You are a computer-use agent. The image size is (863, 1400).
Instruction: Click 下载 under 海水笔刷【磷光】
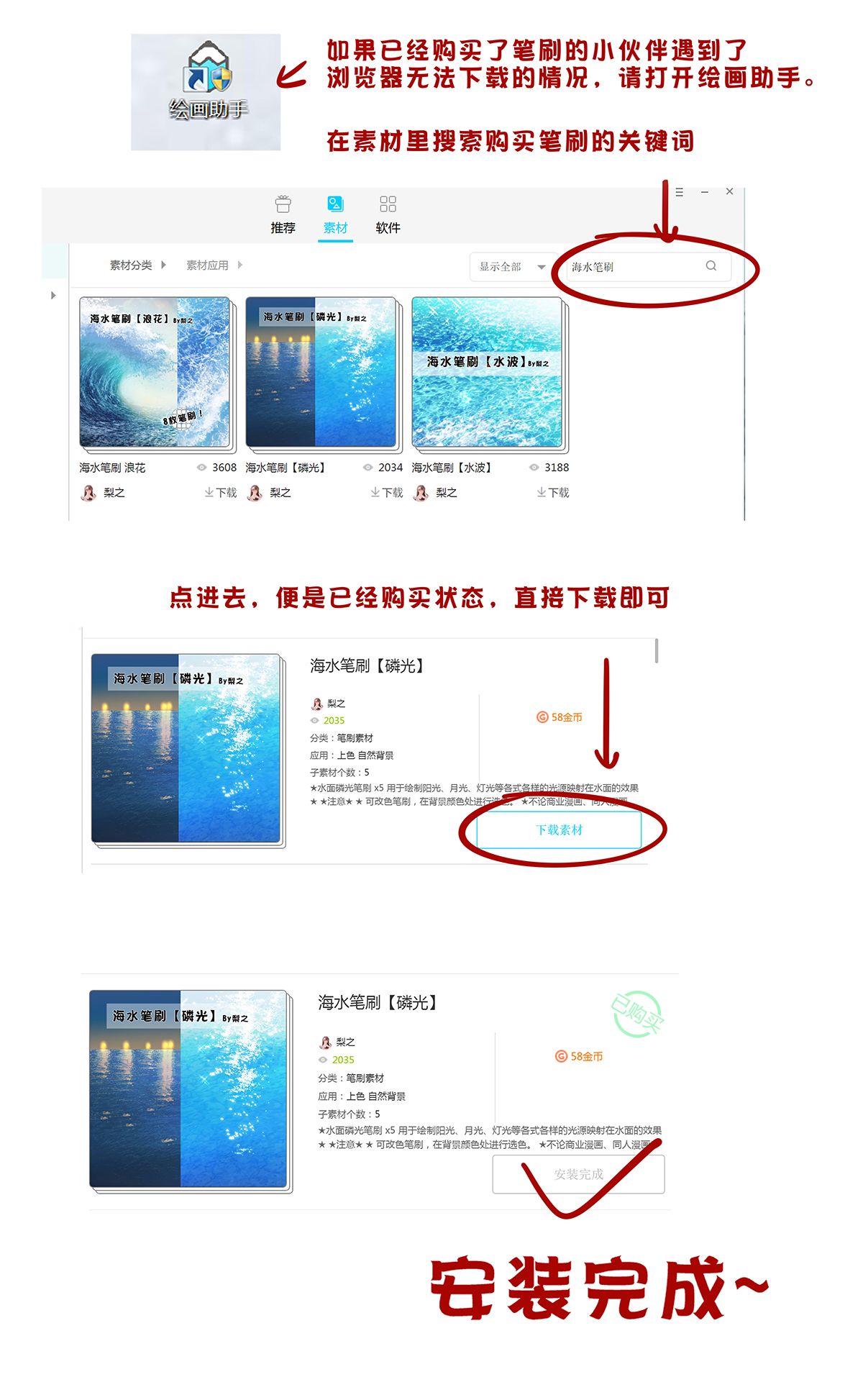386,492
